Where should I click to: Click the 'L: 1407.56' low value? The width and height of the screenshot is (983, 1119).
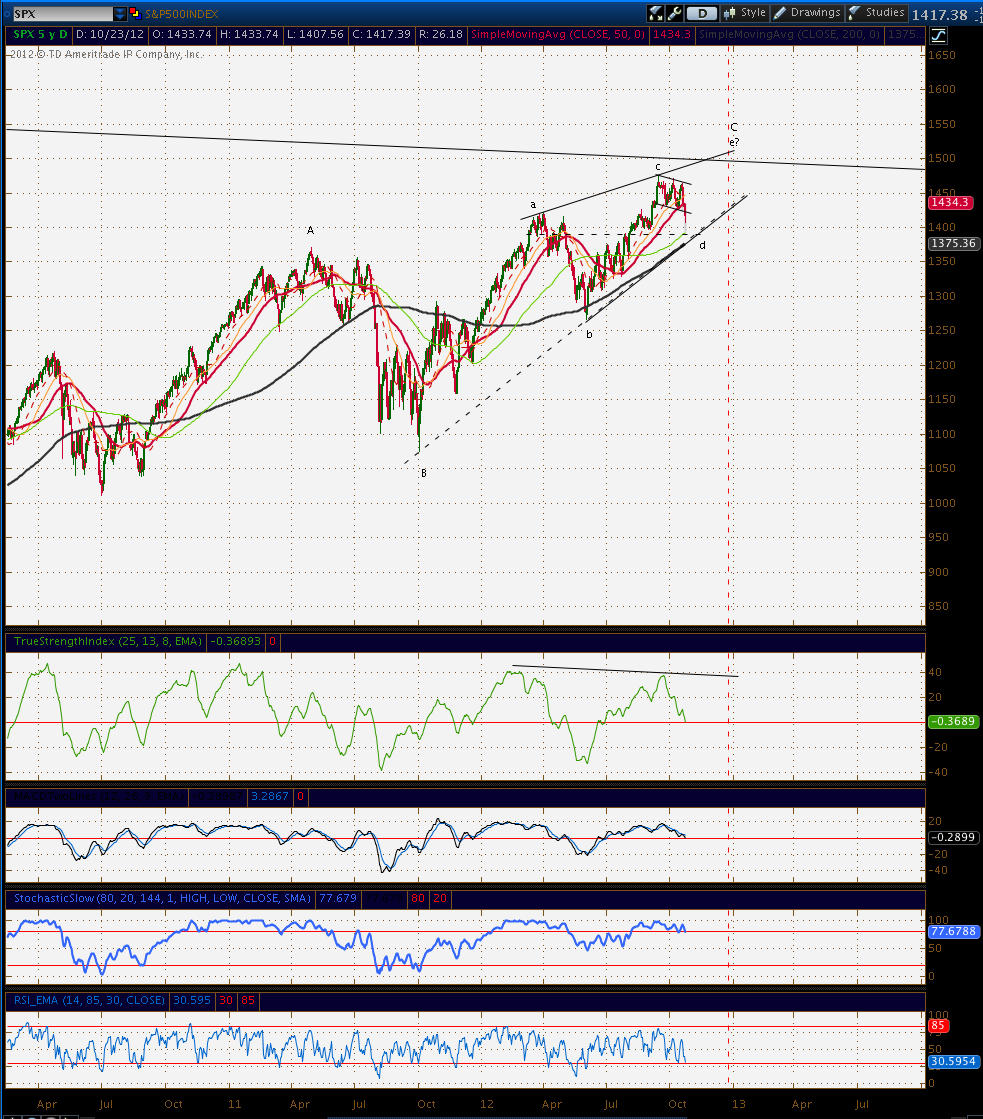(315, 34)
